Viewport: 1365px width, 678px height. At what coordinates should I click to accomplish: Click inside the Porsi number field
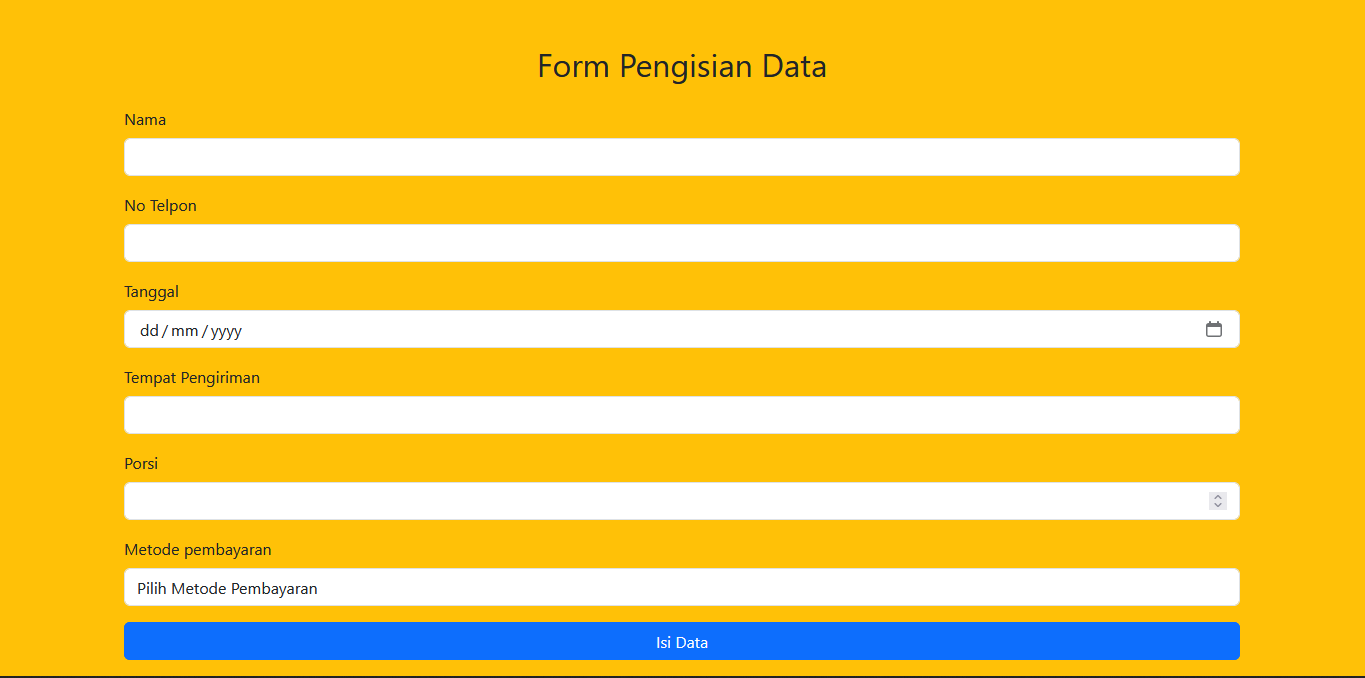pyautogui.click(x=660, y=501)
